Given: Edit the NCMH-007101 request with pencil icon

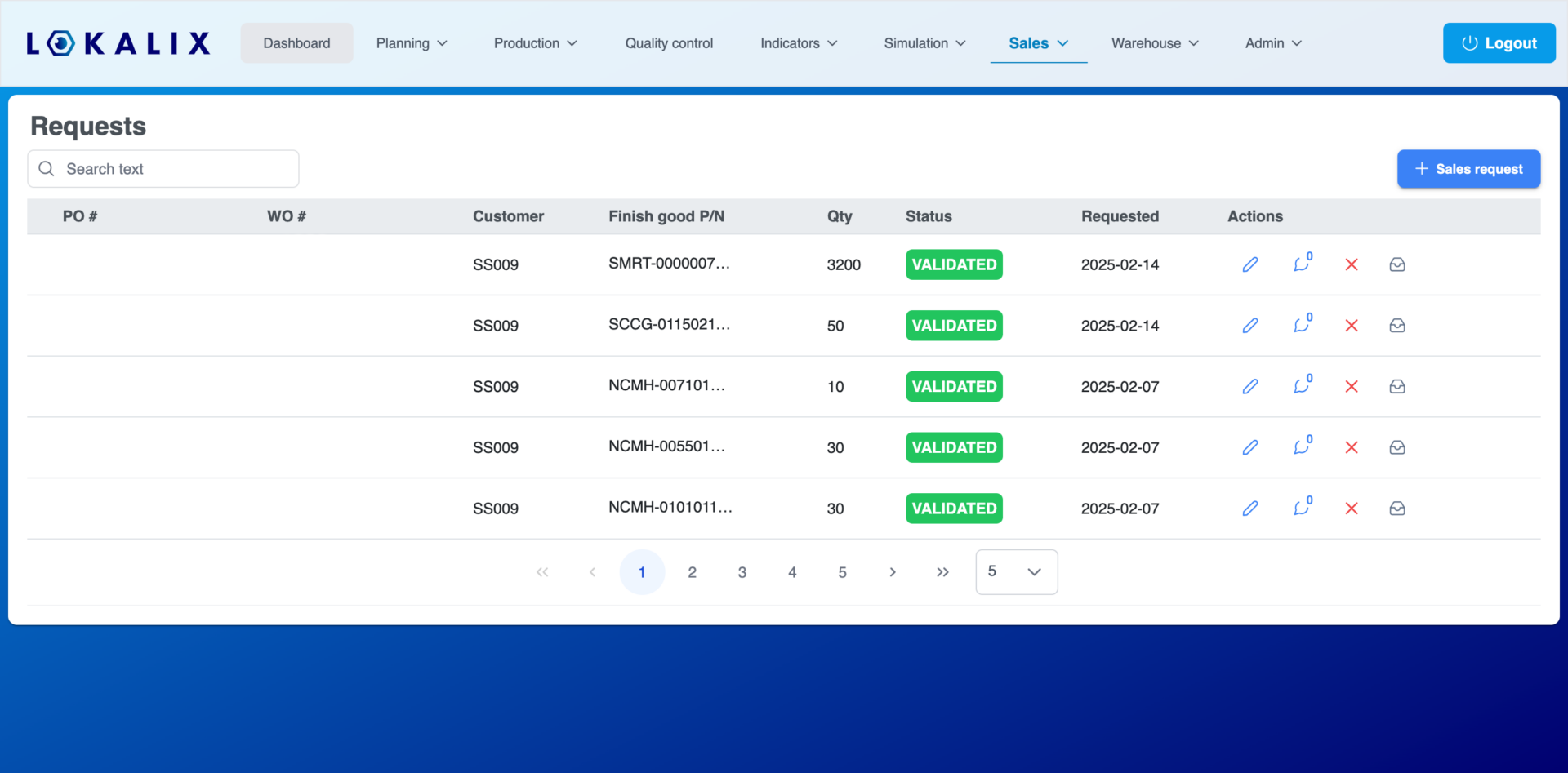Looking at the screenshot, I should (1250, 386).
